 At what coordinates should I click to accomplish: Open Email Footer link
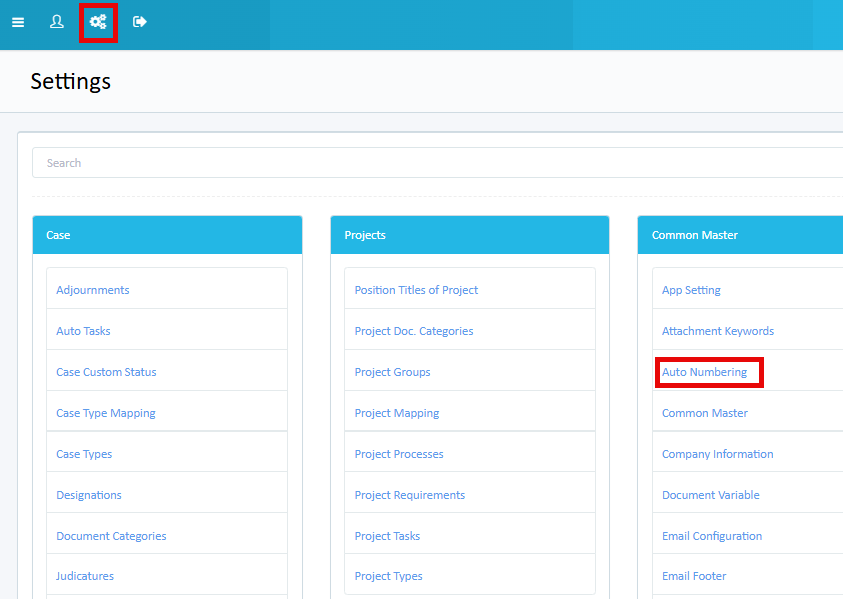(x=694, y=576)
